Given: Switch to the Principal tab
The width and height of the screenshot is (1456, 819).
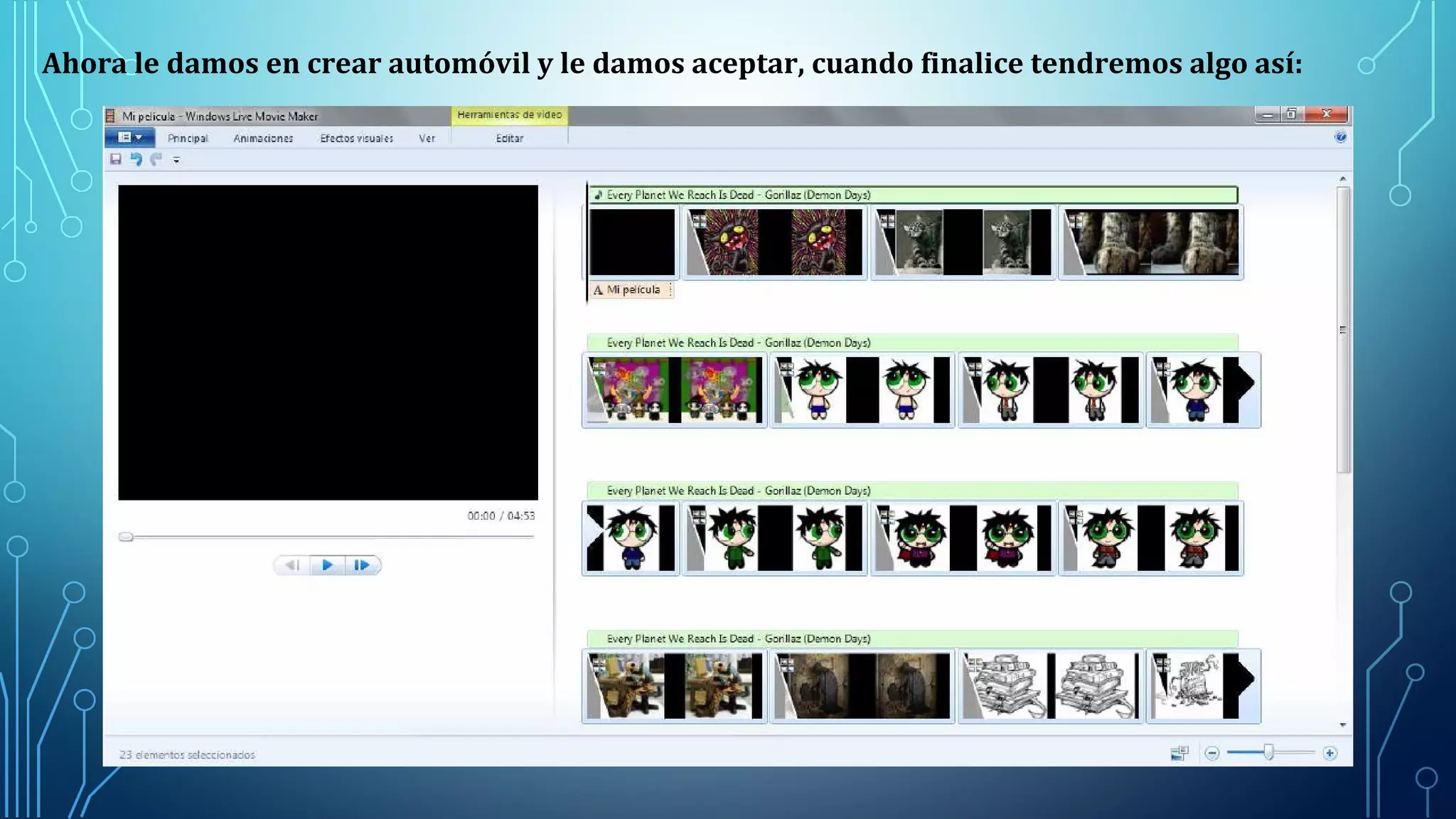Looking at the screenshot, I should pyautogui.click(x=188, y=139).
